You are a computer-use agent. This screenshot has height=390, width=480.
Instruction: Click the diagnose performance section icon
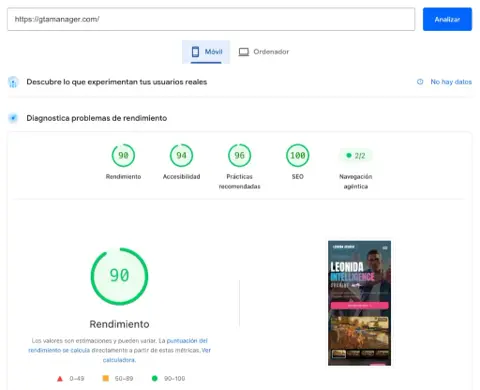[13, 118]
